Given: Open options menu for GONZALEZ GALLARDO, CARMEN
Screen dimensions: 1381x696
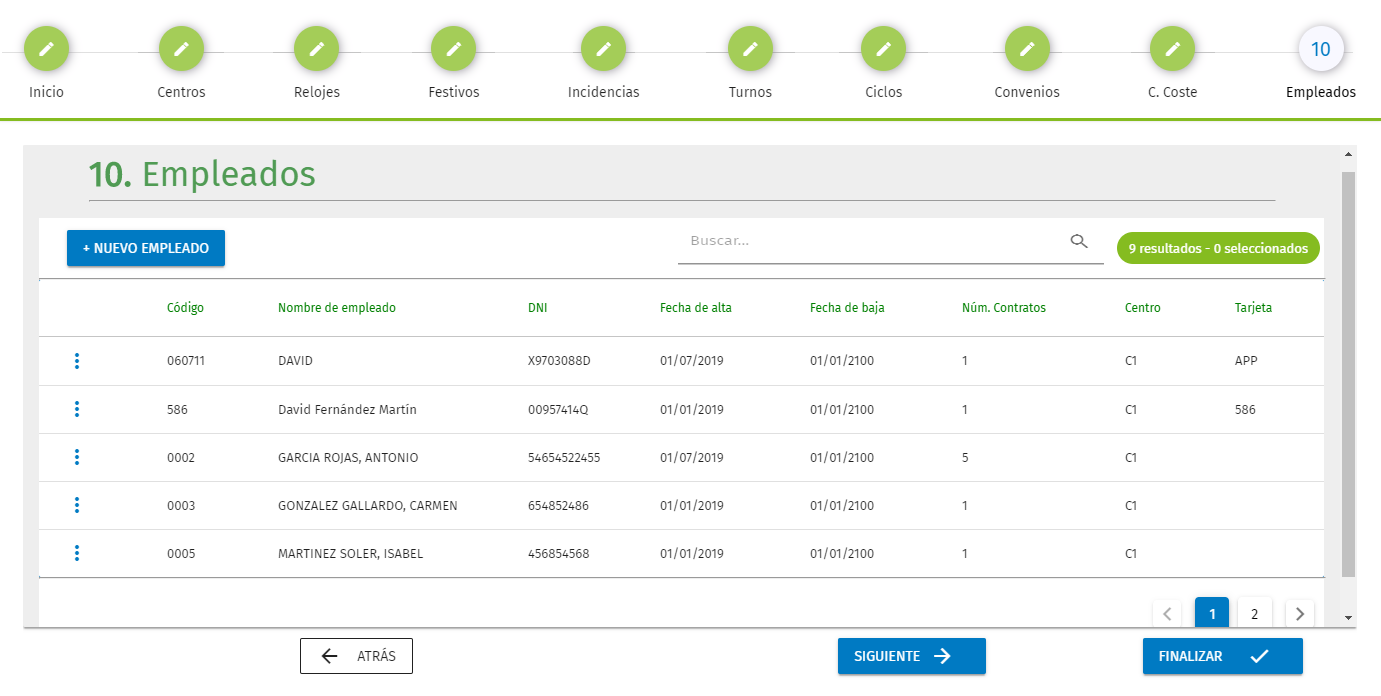Looking at the screenshot, I should point(77,505).
